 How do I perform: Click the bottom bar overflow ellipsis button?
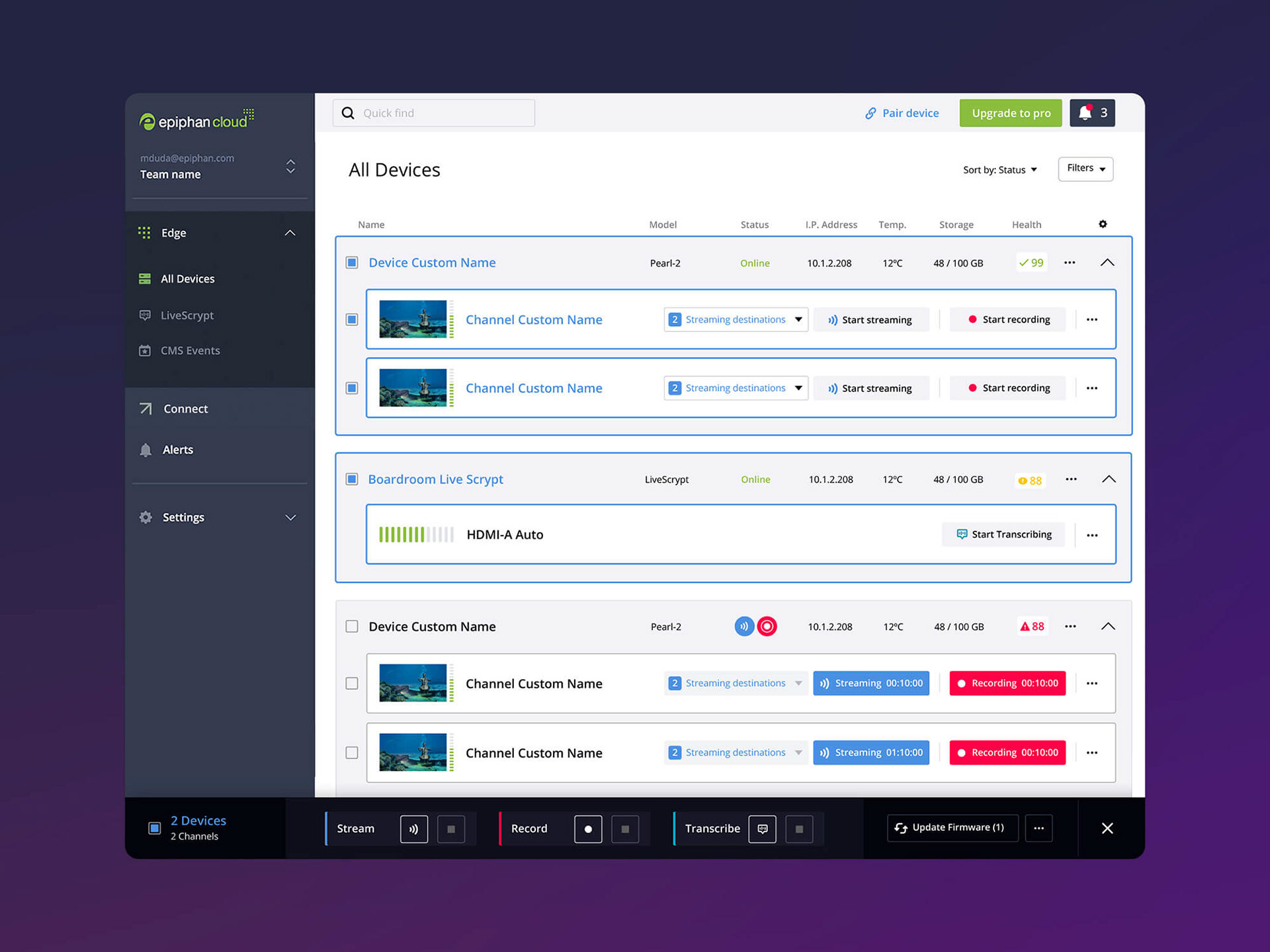click(1038, 828)
